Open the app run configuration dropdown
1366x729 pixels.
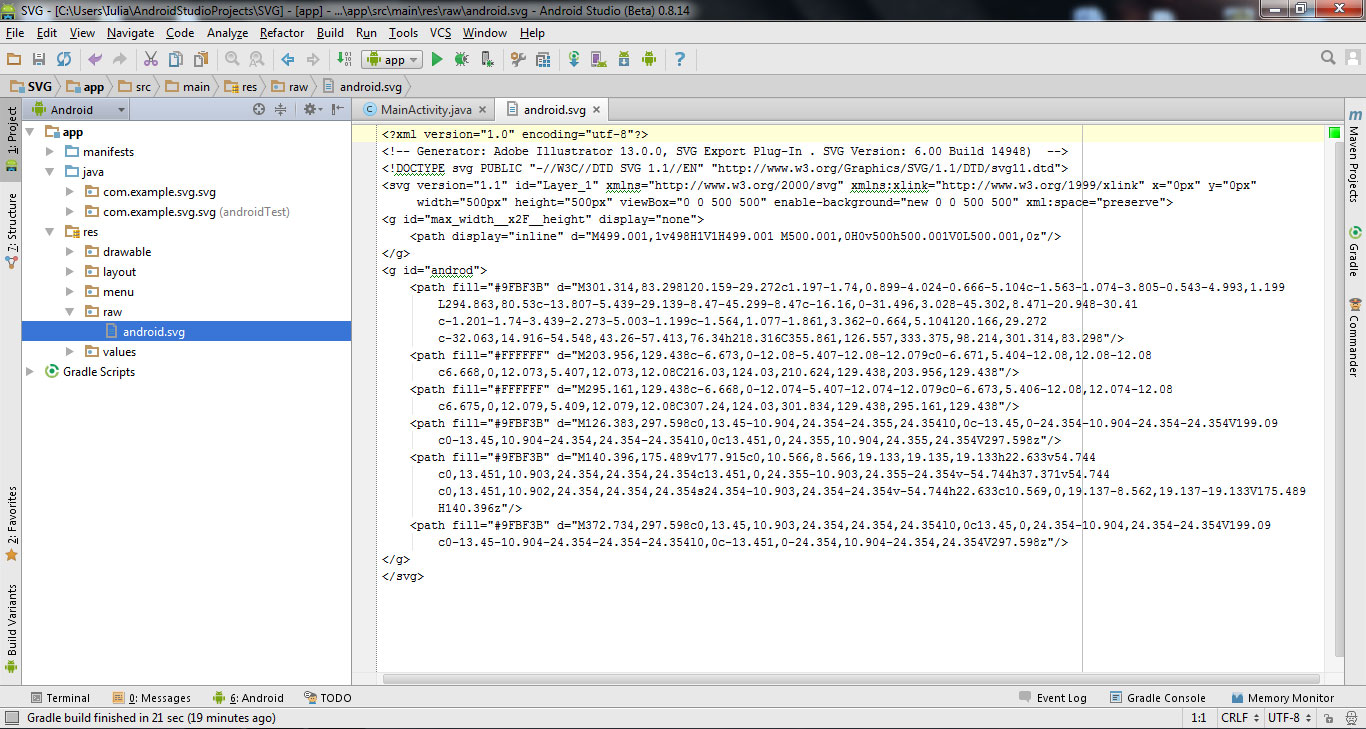392,60
